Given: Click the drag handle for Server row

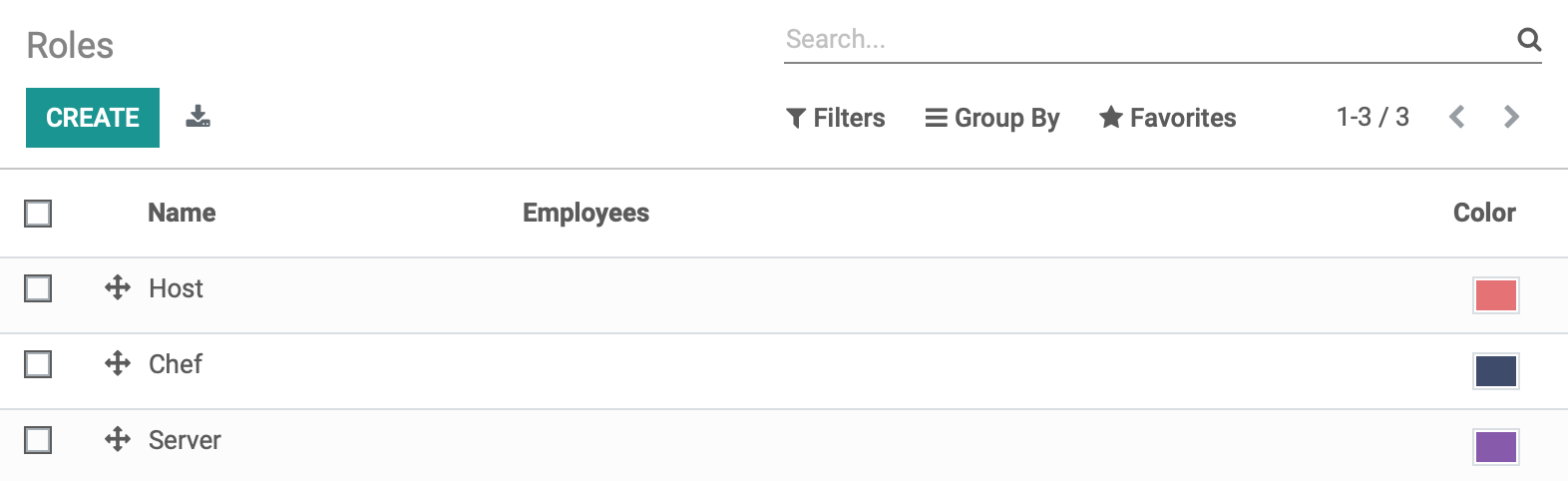Looking at the screenshot, I should (118, 439).
